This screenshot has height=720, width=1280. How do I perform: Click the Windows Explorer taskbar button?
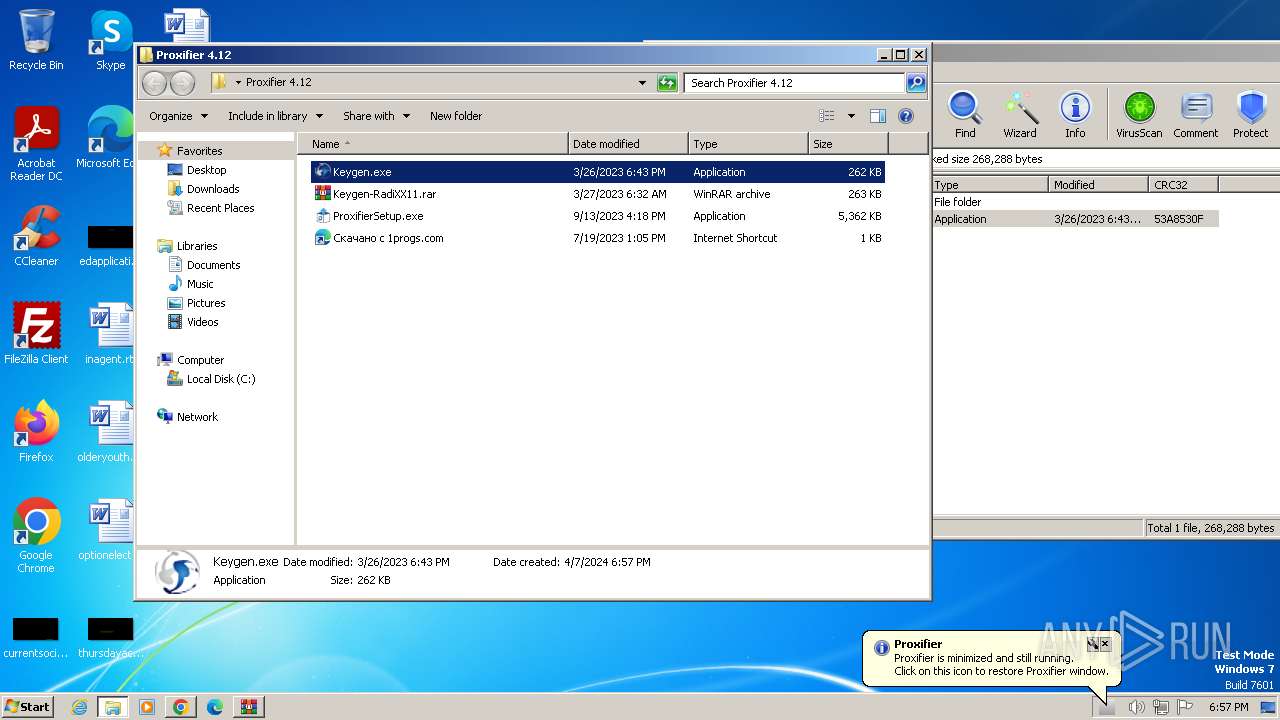click(113, 707)
